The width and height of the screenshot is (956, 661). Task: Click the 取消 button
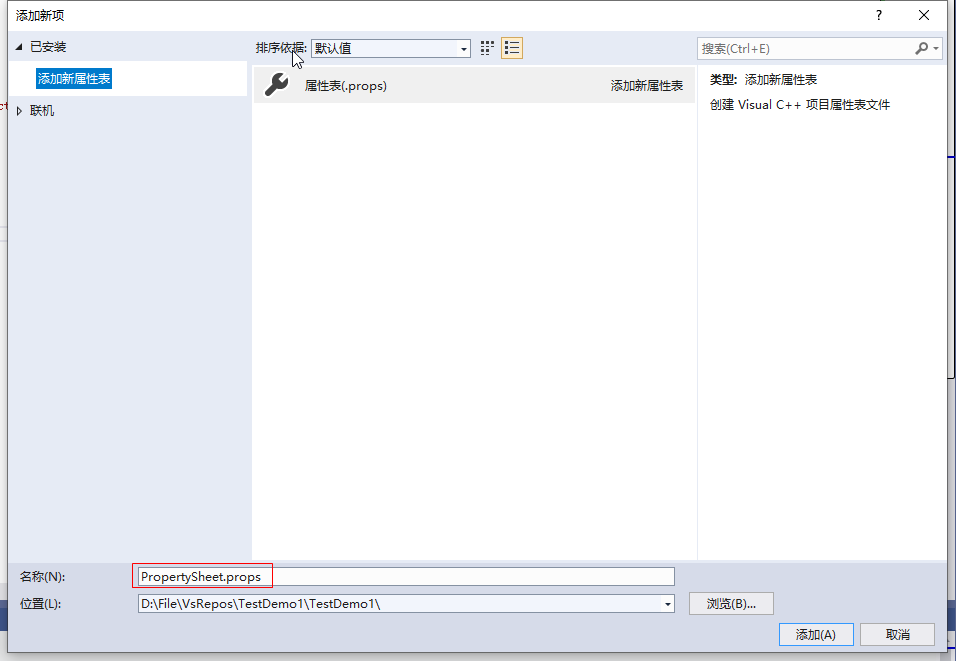point(897,634)
